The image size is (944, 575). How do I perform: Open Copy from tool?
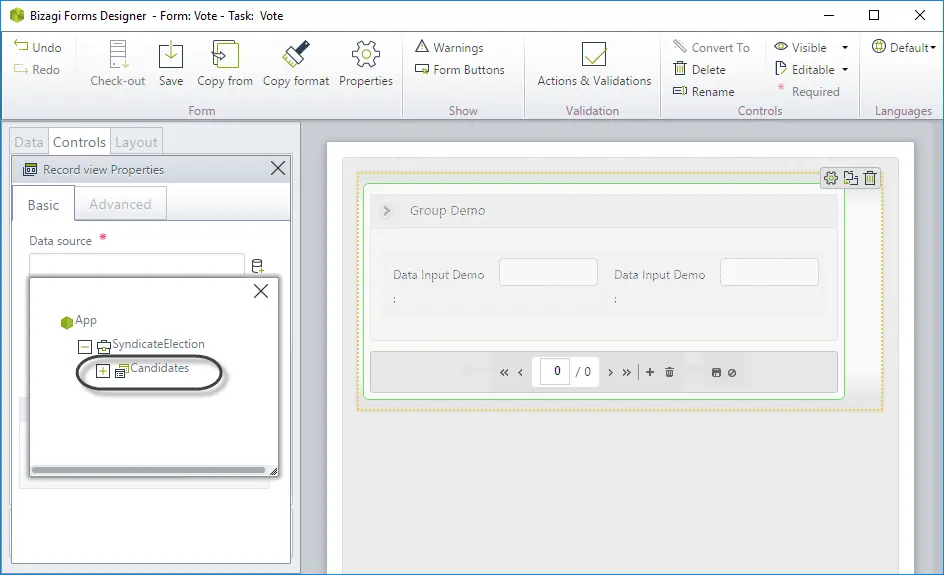[225, 63]
